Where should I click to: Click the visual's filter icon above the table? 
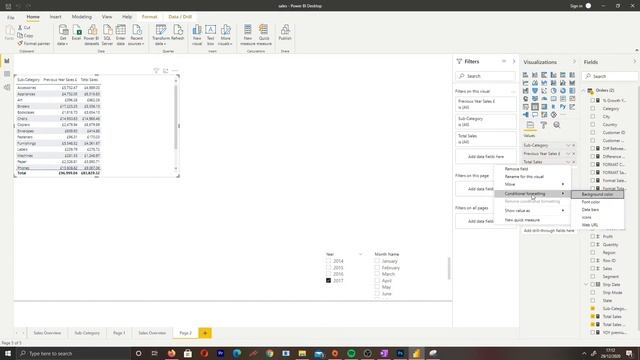tap(156, 71)
